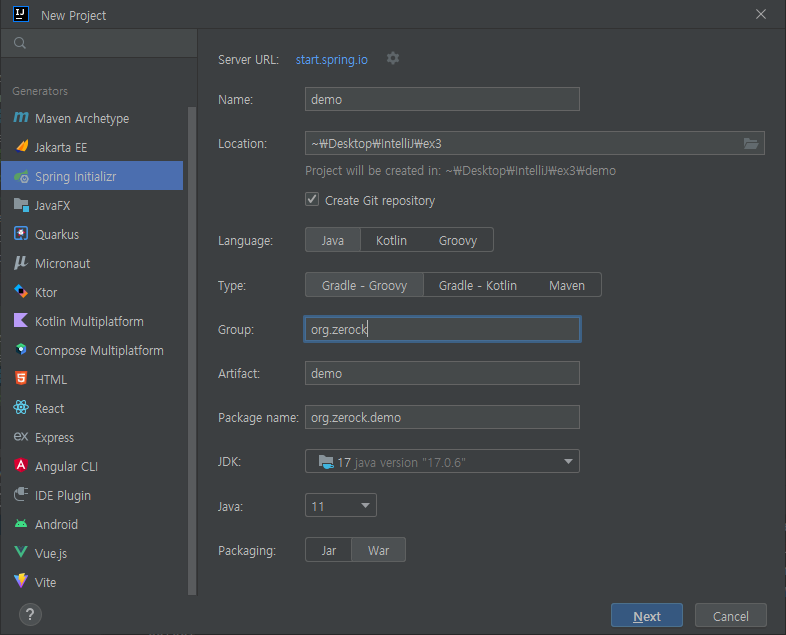
Task: Open folder browser icon in Location field
Action: (750, 144)
